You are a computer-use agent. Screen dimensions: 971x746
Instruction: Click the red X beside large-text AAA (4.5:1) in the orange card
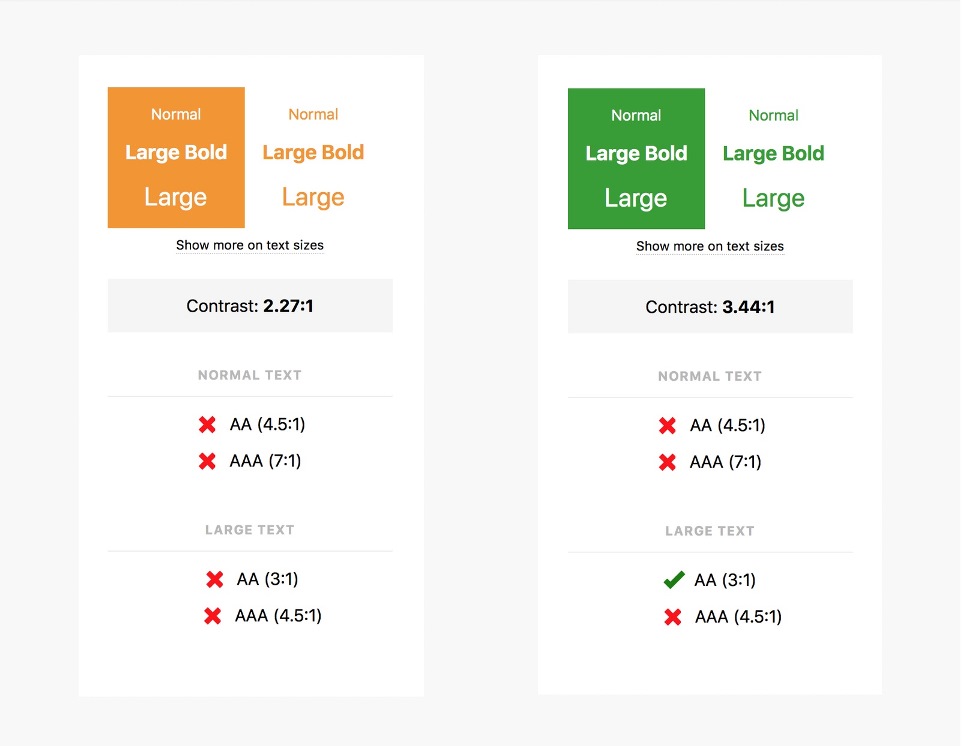(x=212, y=616)
